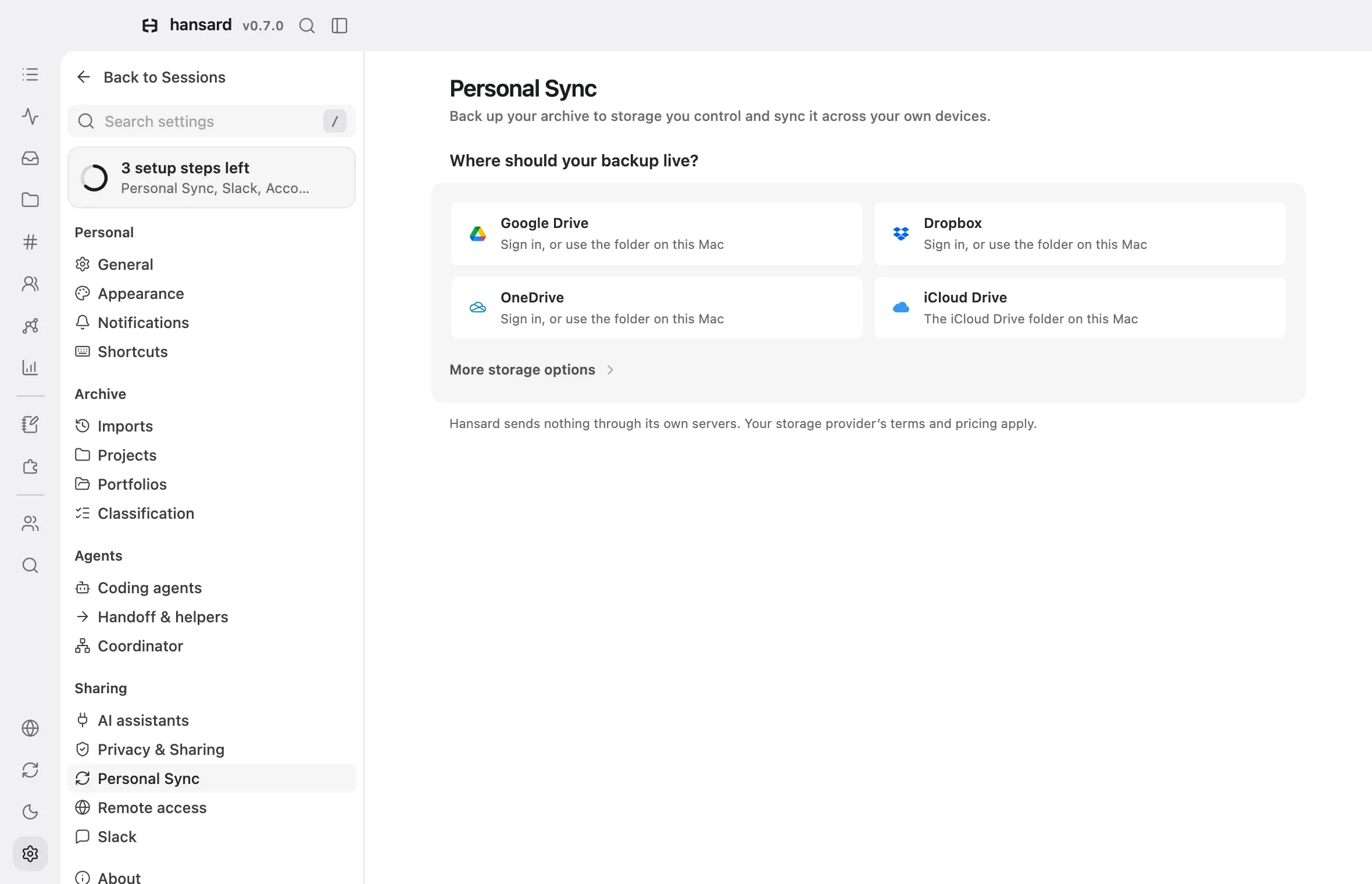Open the list icon in left rail

coord(30,74)
